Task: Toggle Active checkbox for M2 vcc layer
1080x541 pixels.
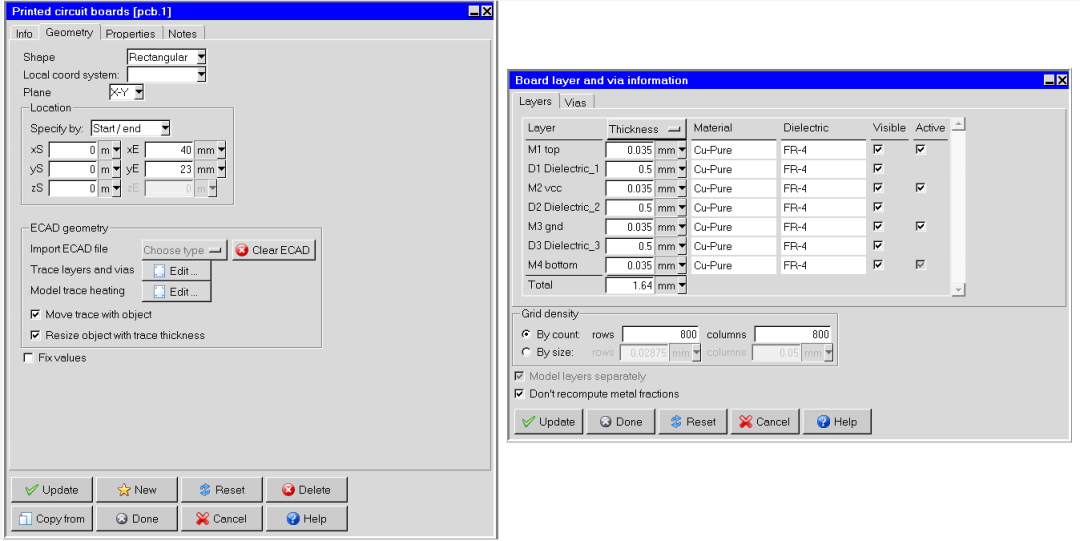Action: (921, 187)
